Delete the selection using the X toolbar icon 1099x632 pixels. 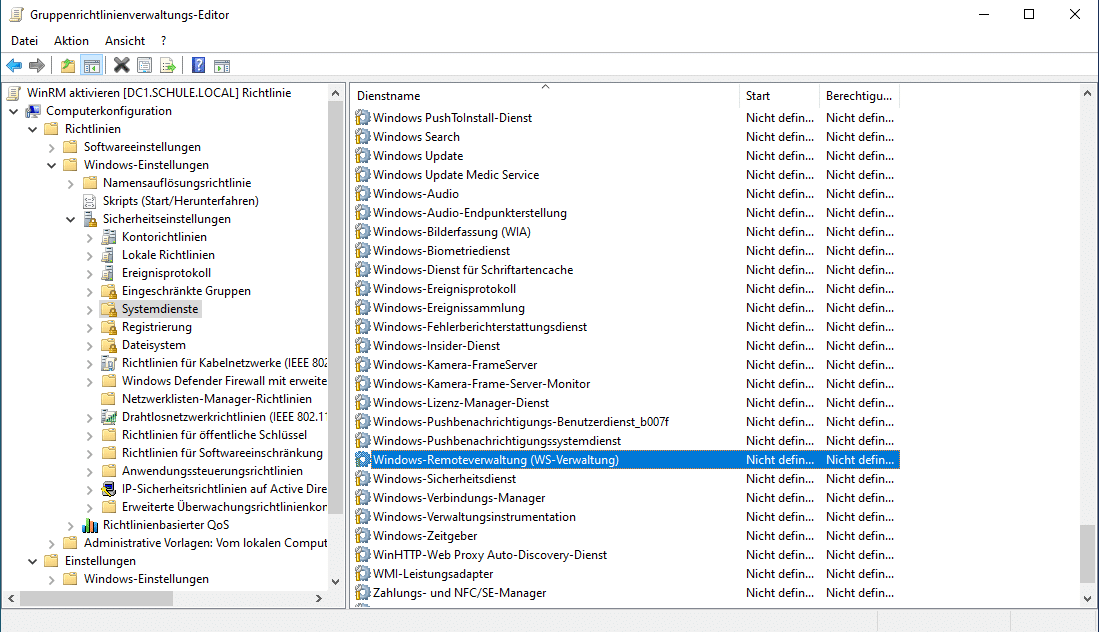tap(119, 64)
